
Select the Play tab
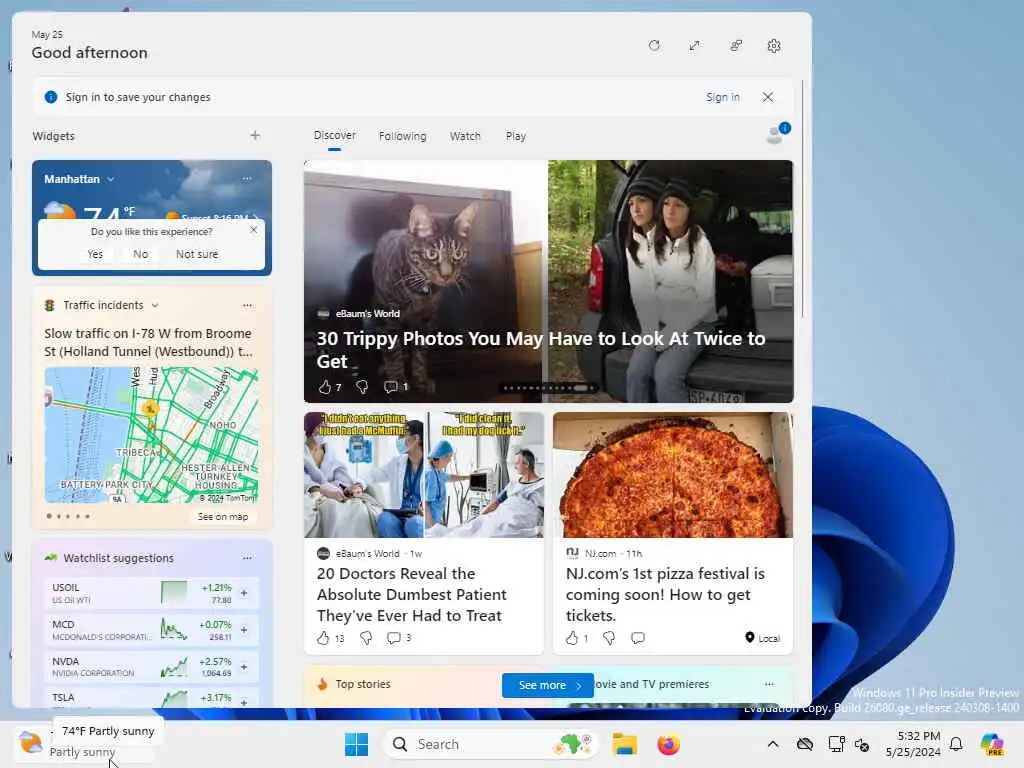coord(515,136)
